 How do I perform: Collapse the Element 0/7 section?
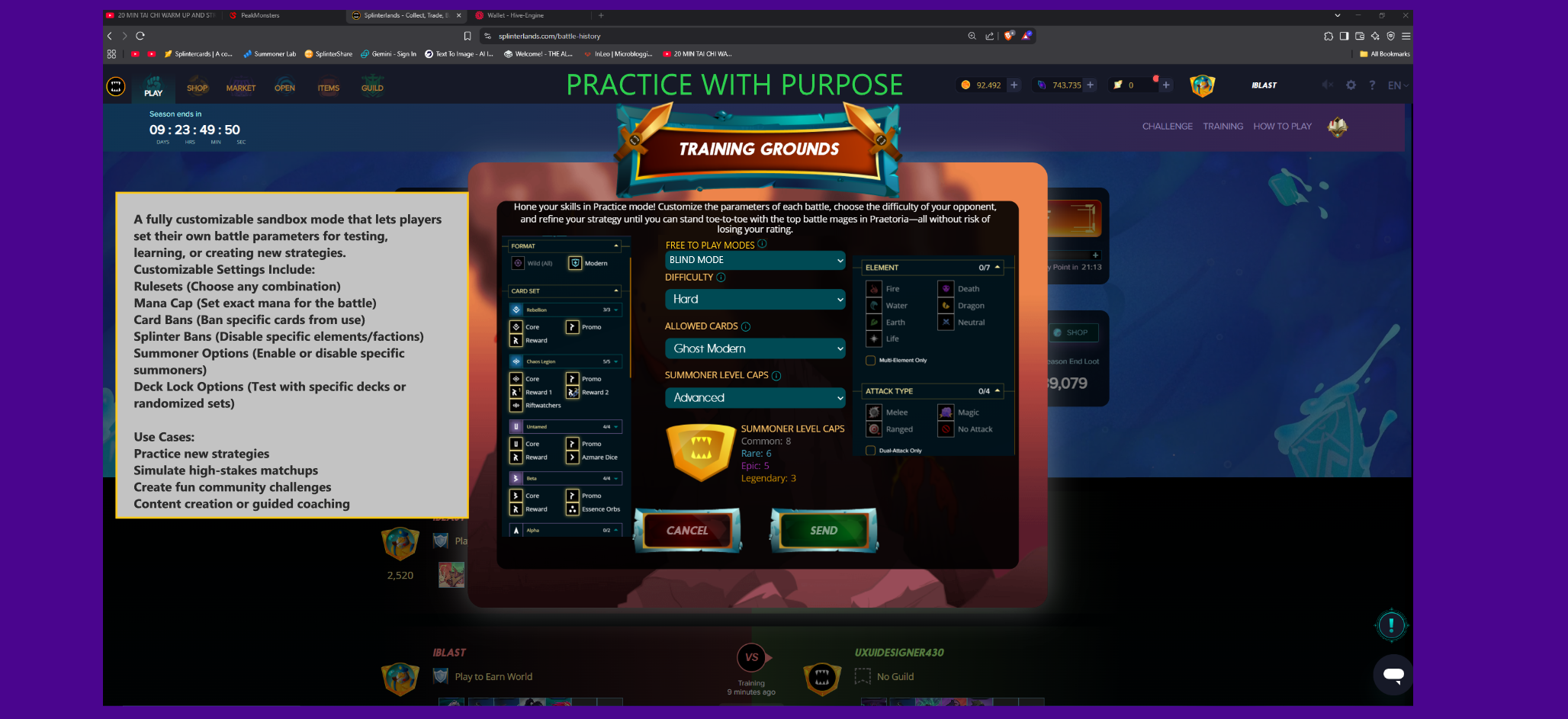coord(933,268)
